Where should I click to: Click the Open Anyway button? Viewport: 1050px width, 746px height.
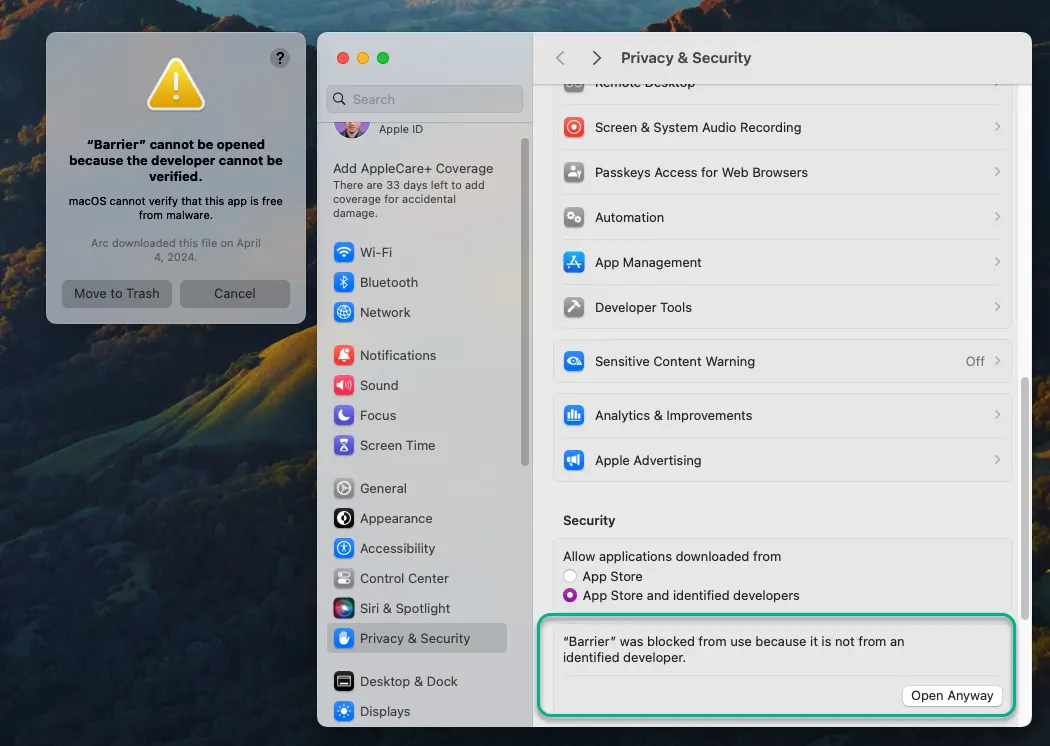coord(952,696)
